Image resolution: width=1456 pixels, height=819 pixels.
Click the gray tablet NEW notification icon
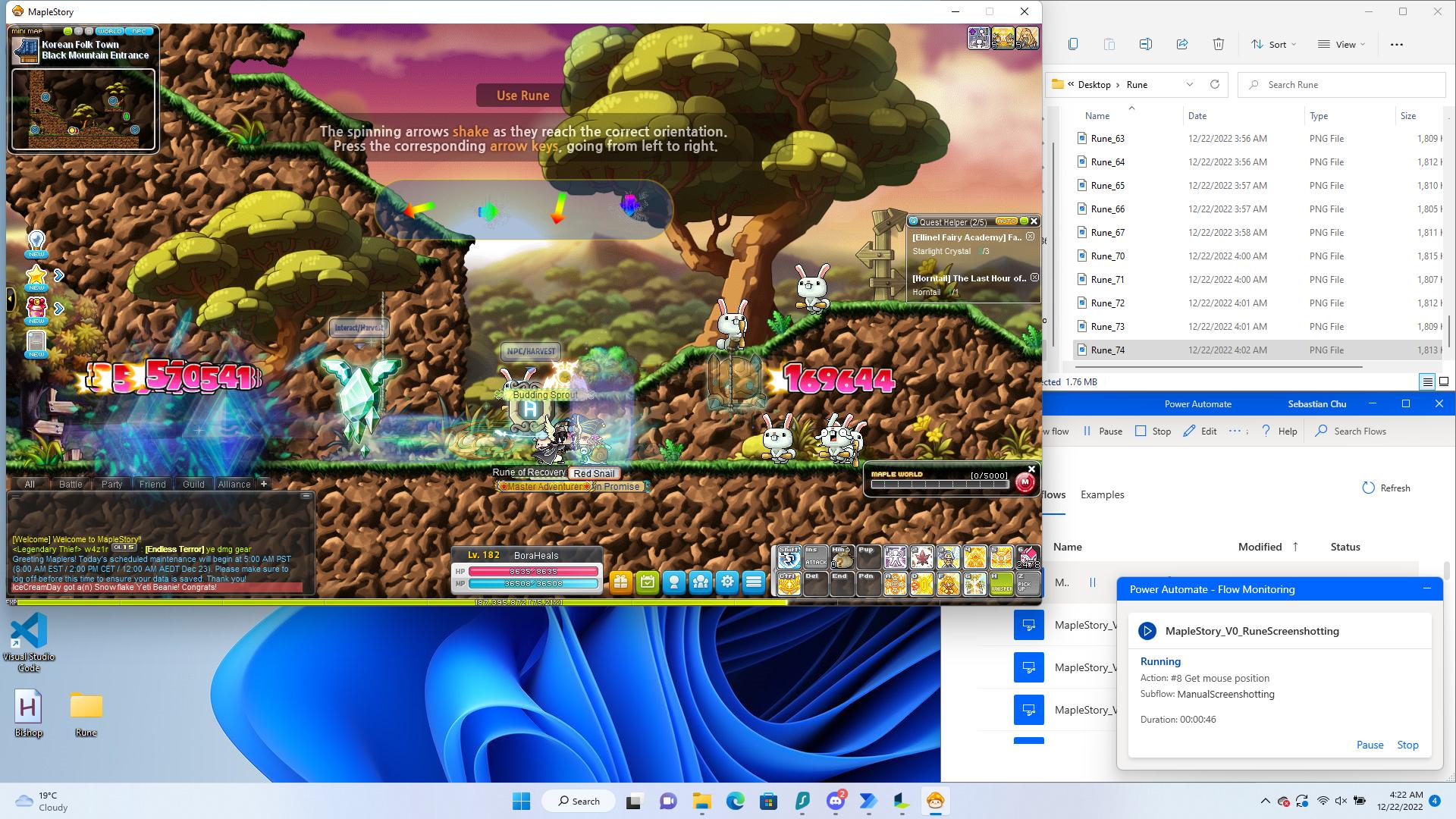36,344
